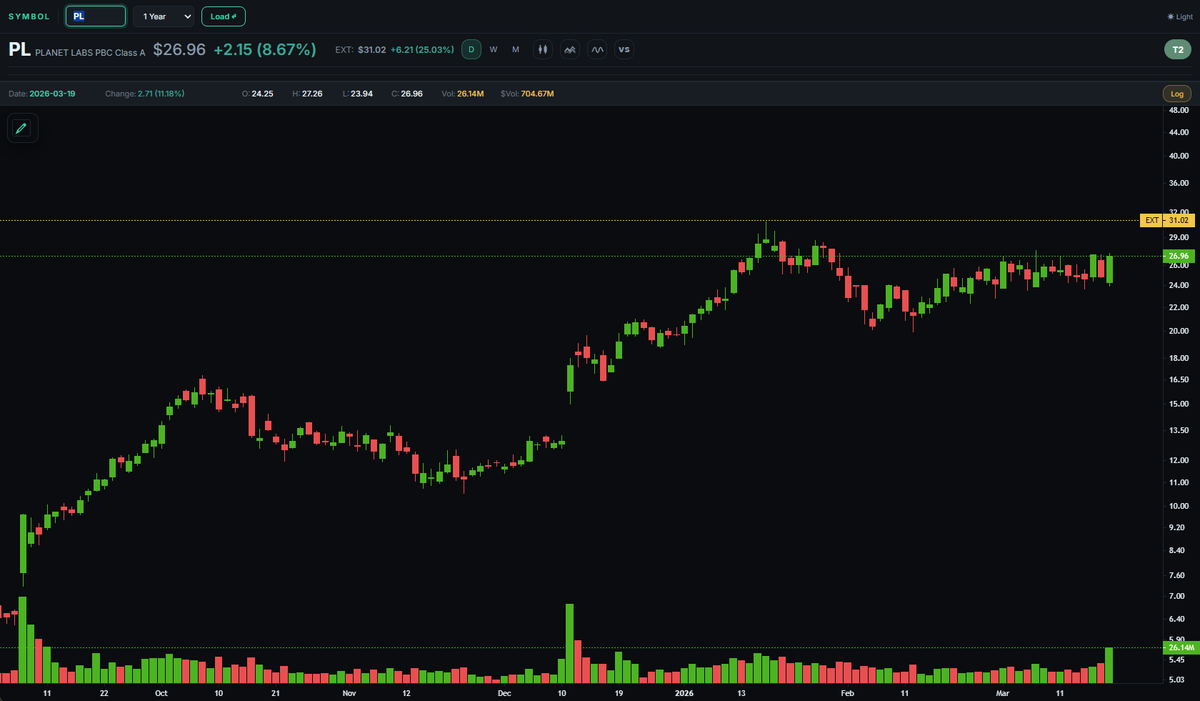Open the 1 Year range dropdown
The image size is (1200, 701).
164,16
